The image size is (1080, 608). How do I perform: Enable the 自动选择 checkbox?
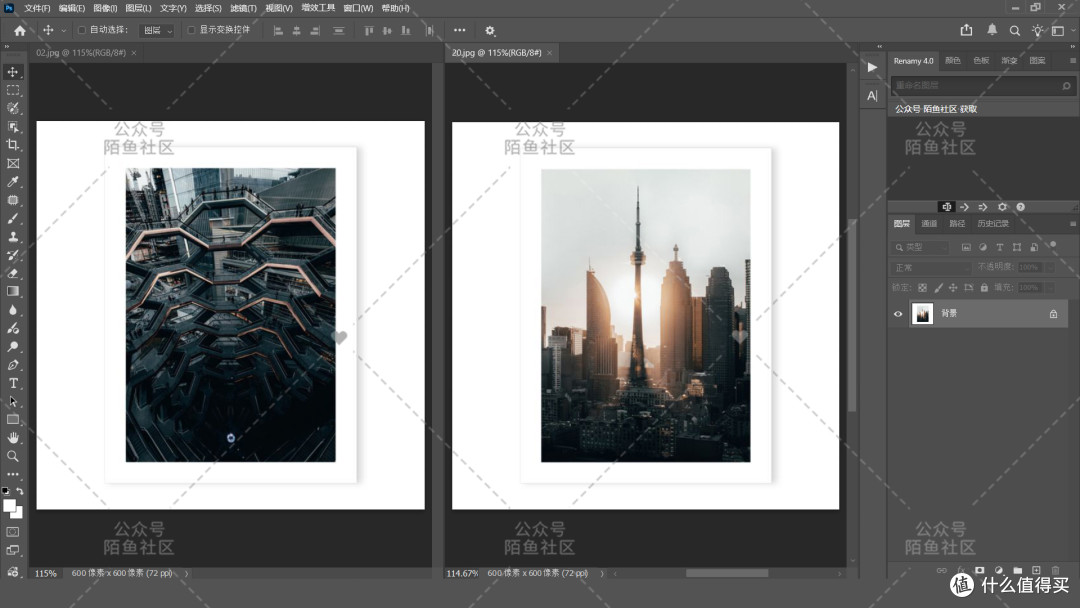[82, 30]
